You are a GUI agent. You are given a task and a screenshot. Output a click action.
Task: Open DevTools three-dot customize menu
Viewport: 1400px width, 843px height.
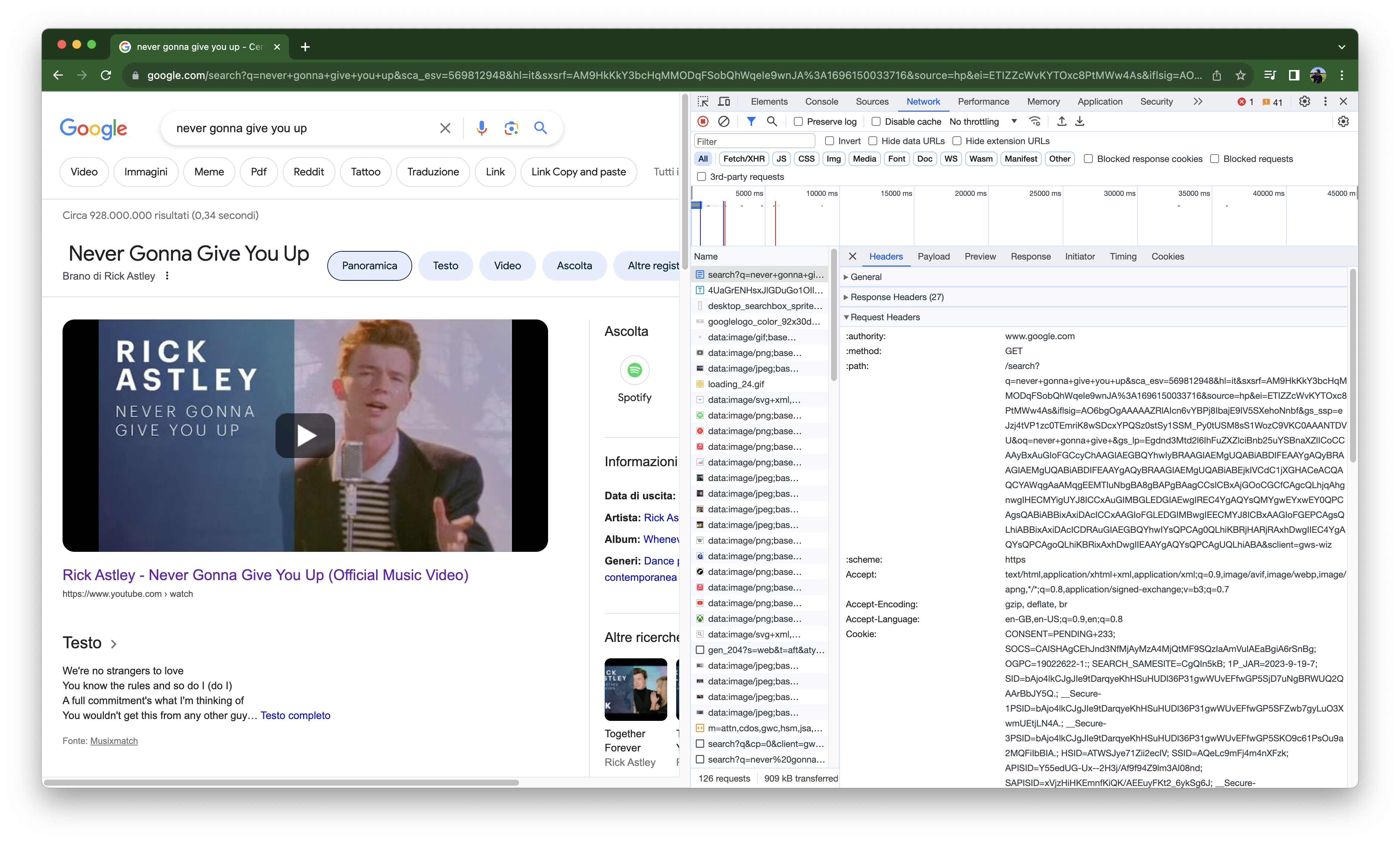[x=1326, y=102]
